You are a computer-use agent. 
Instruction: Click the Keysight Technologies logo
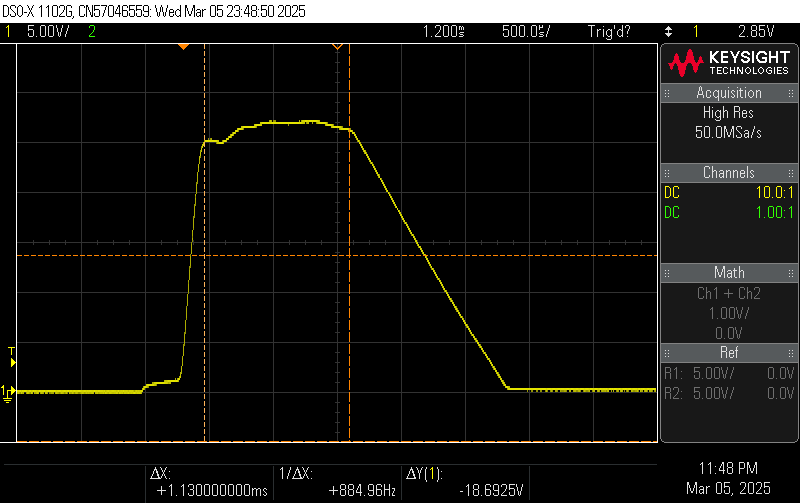coord(729,63)
